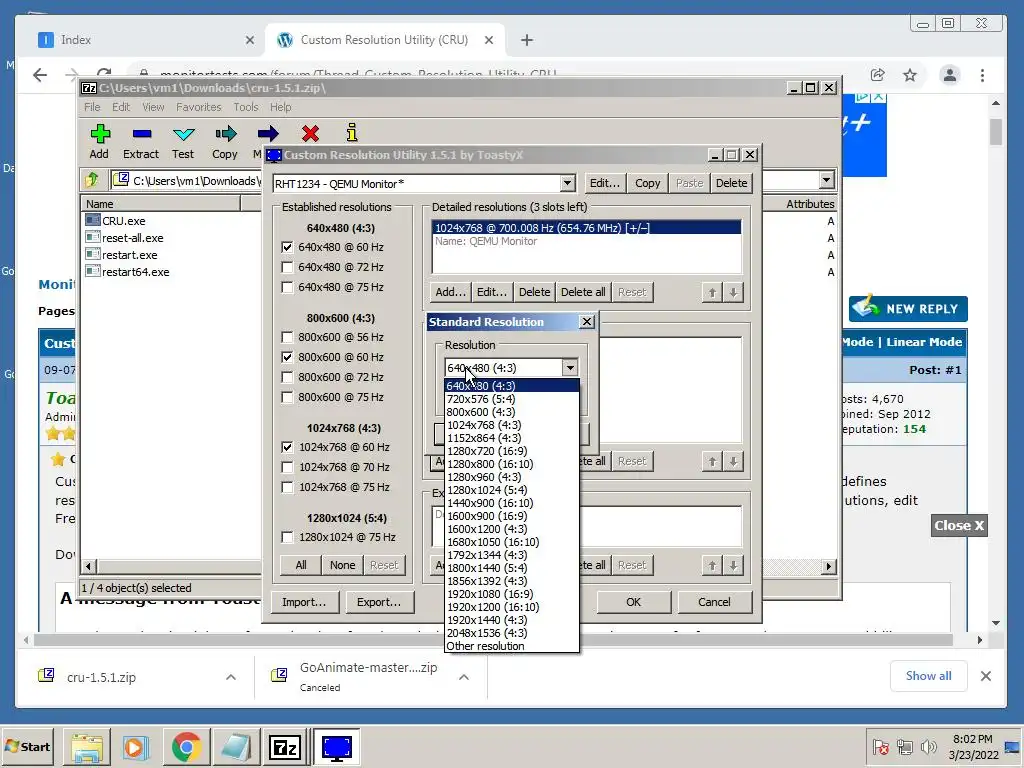Open the monitor selection dropdown
This screenshot has height=768, width=1024.
point(568,184)
